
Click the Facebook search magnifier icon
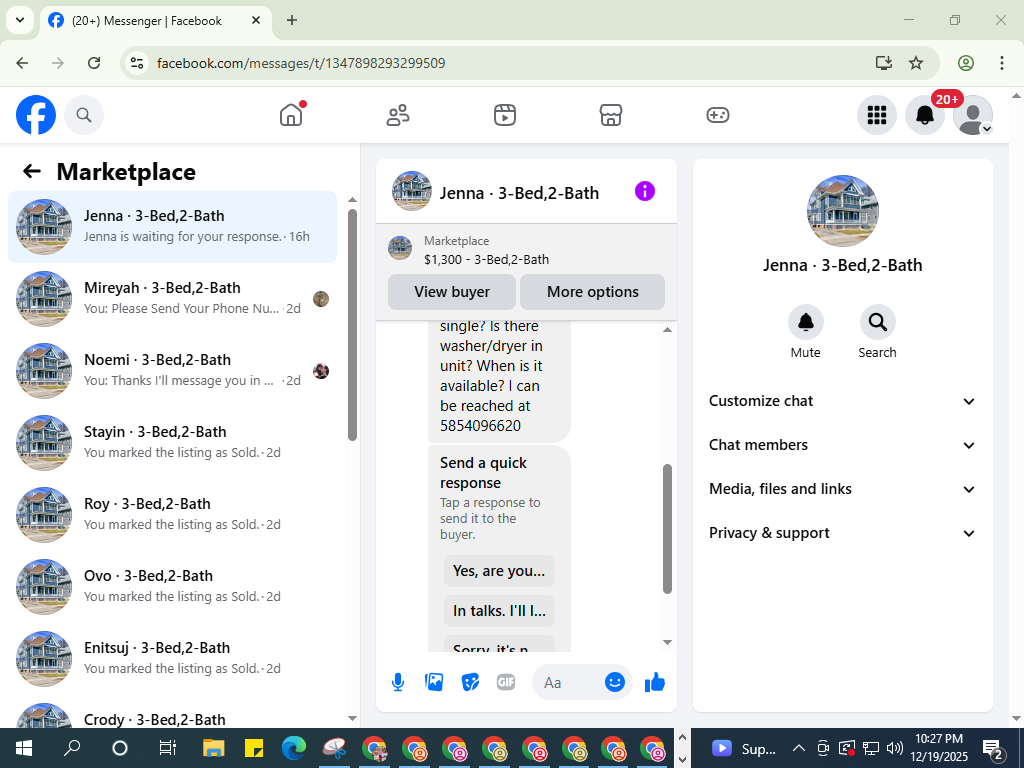pos(84,115)
